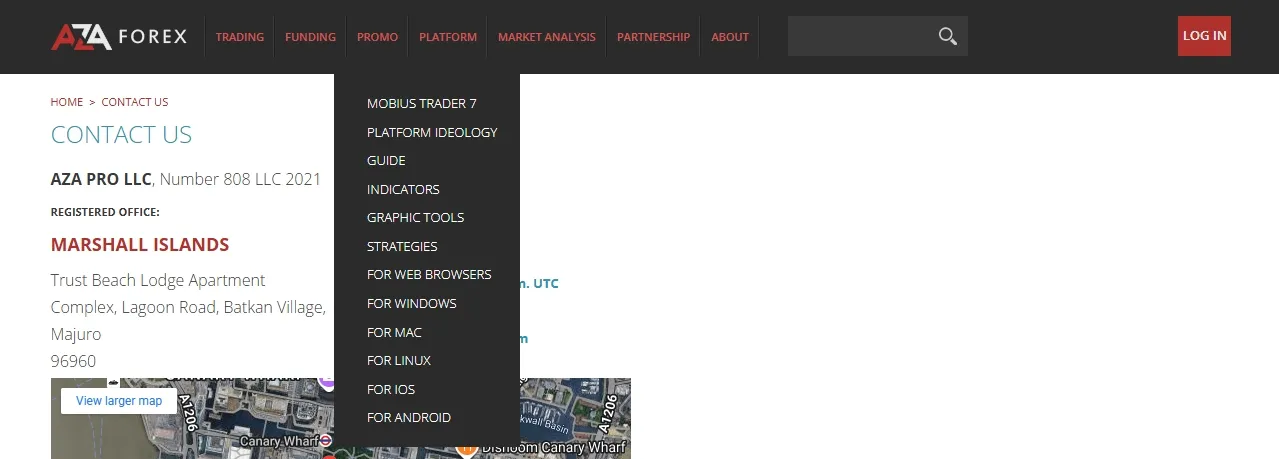This screenshot has width=1279, height=459.
Task: Choose Graphic Tools menu entry
Action: point(416,217)
